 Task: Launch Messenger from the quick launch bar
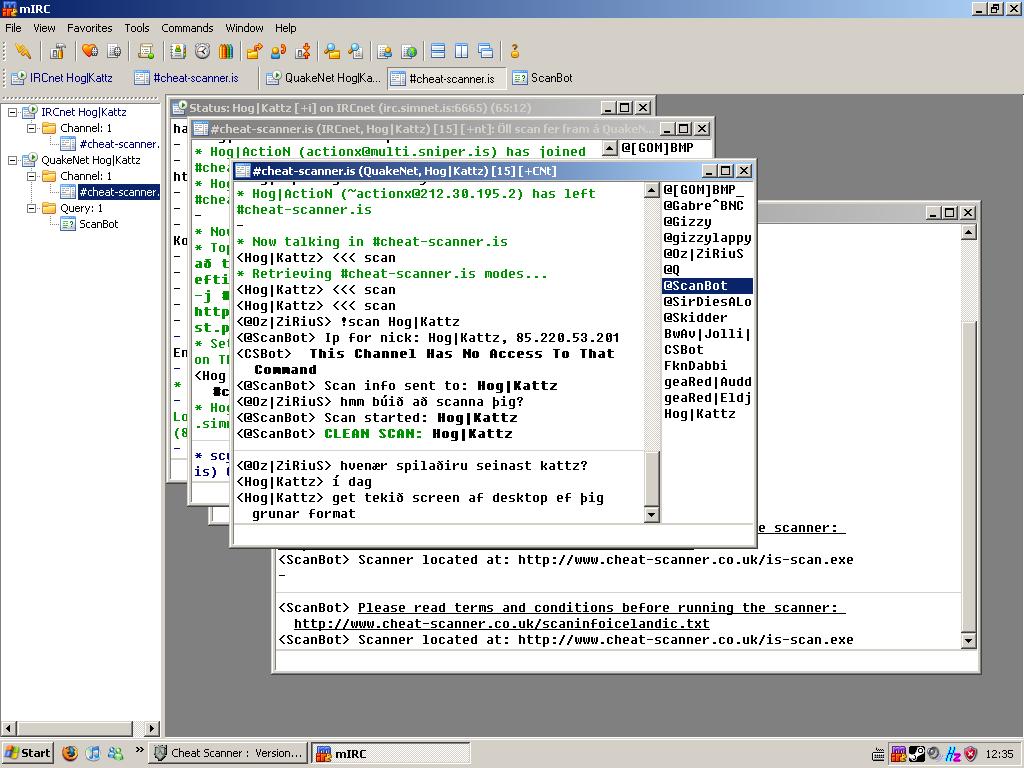(x=116, y=753)
